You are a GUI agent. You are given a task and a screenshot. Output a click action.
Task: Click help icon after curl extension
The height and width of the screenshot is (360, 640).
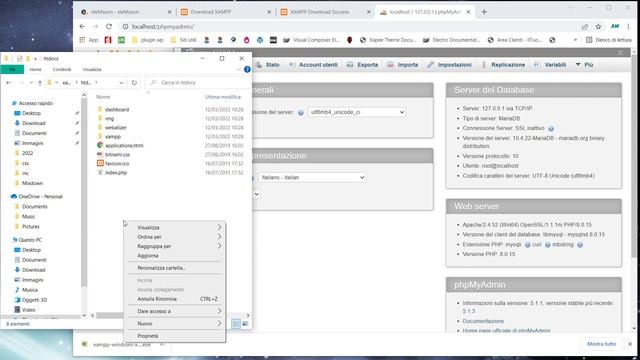(x=547, y=245)
